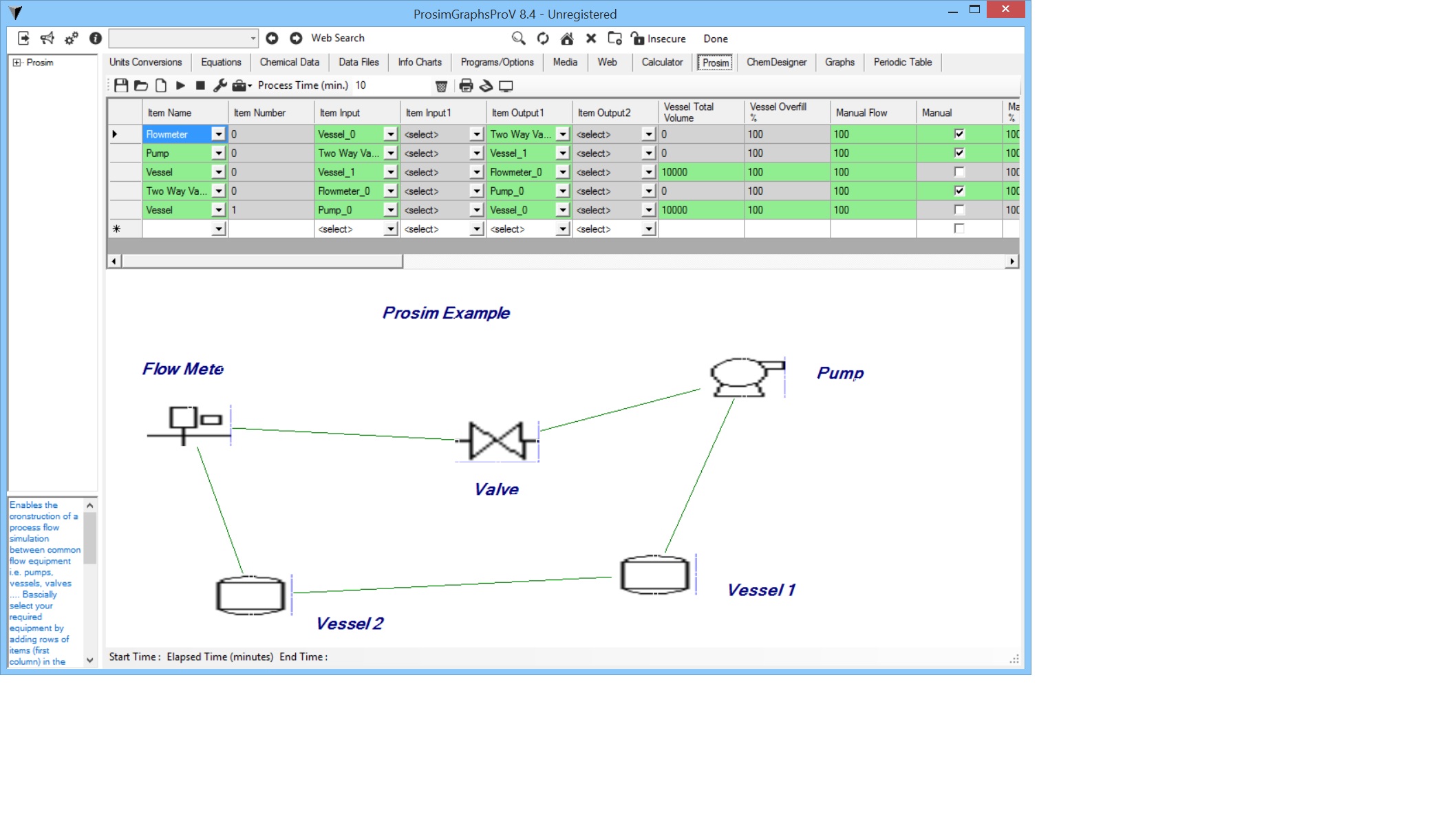
Task: Open the Periodic Table tab
Action: tap(902, 62)
